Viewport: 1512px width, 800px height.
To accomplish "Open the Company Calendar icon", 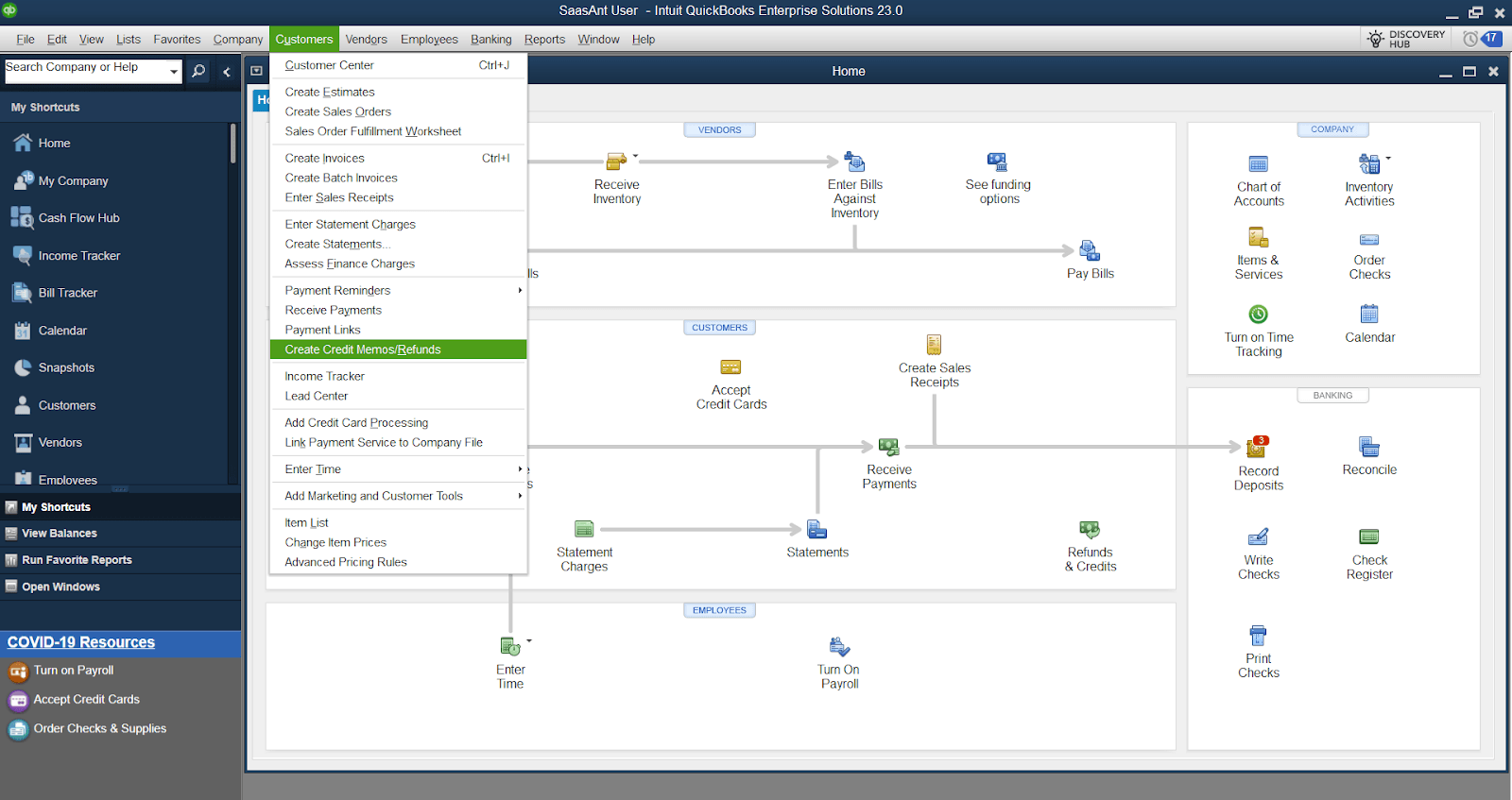I will point(1369,314).
